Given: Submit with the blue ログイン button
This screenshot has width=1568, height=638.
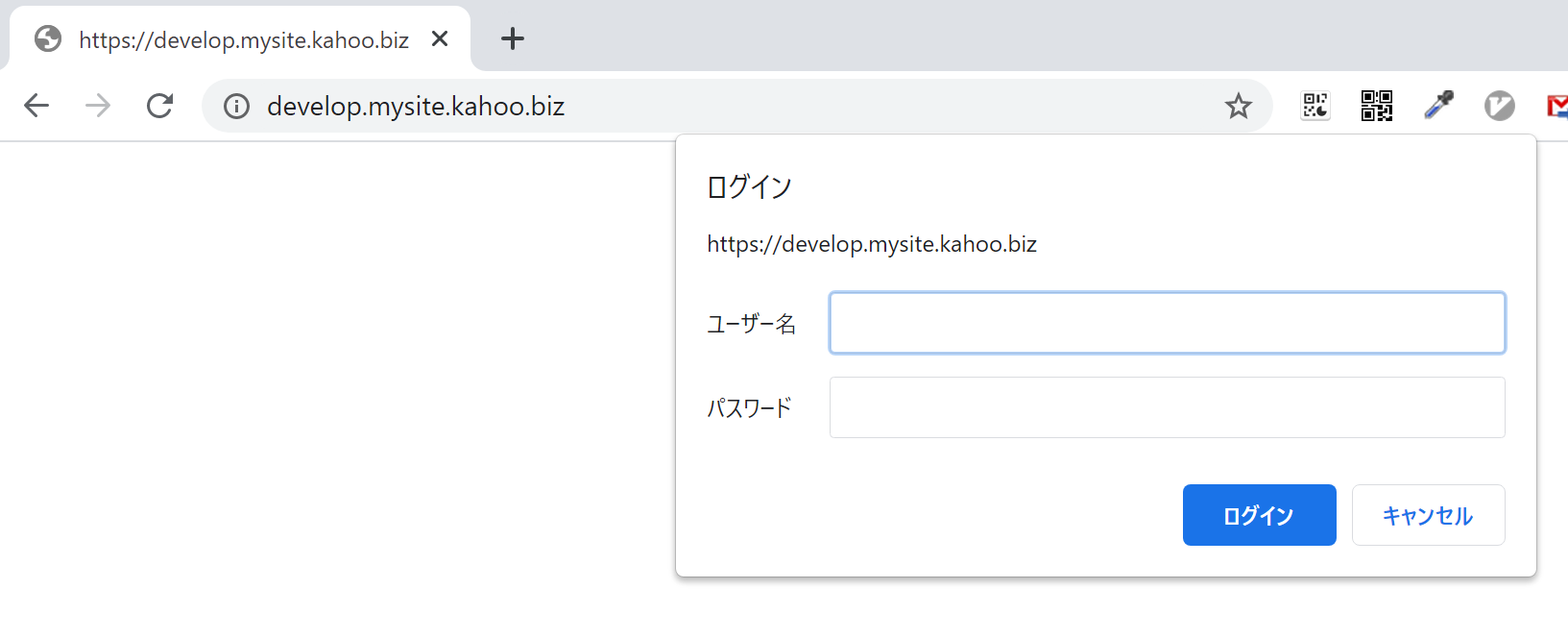Looking at the screenshot, I should [x=1260, y=515].
